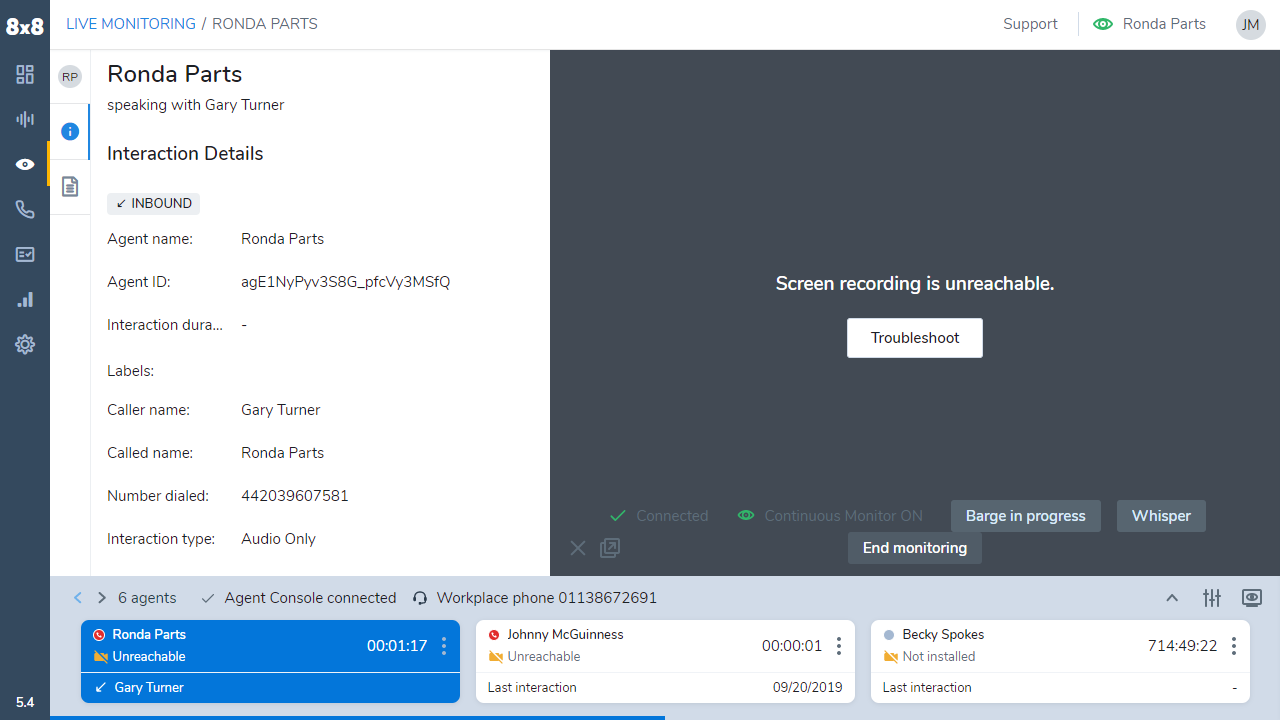
Task: Select the interaction info tab icon
Action: pos(70,131)
